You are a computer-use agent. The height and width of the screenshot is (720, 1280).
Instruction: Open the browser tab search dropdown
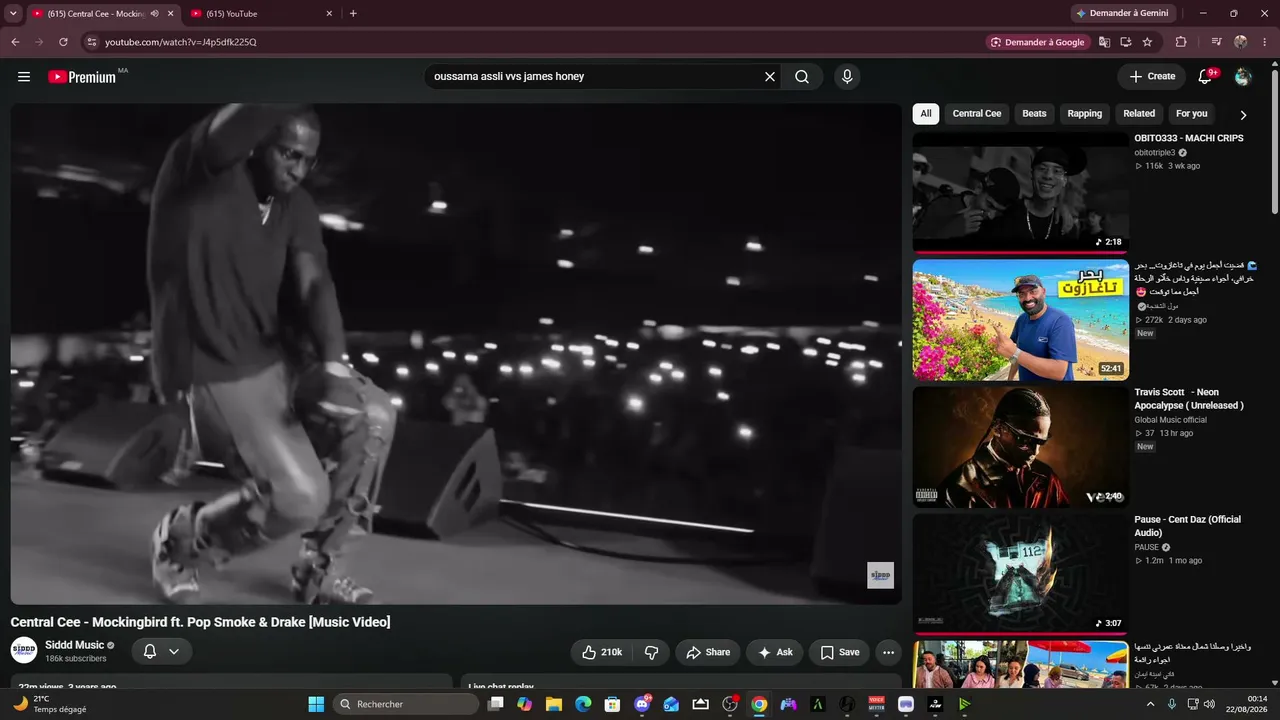click(x=13, y=13)
